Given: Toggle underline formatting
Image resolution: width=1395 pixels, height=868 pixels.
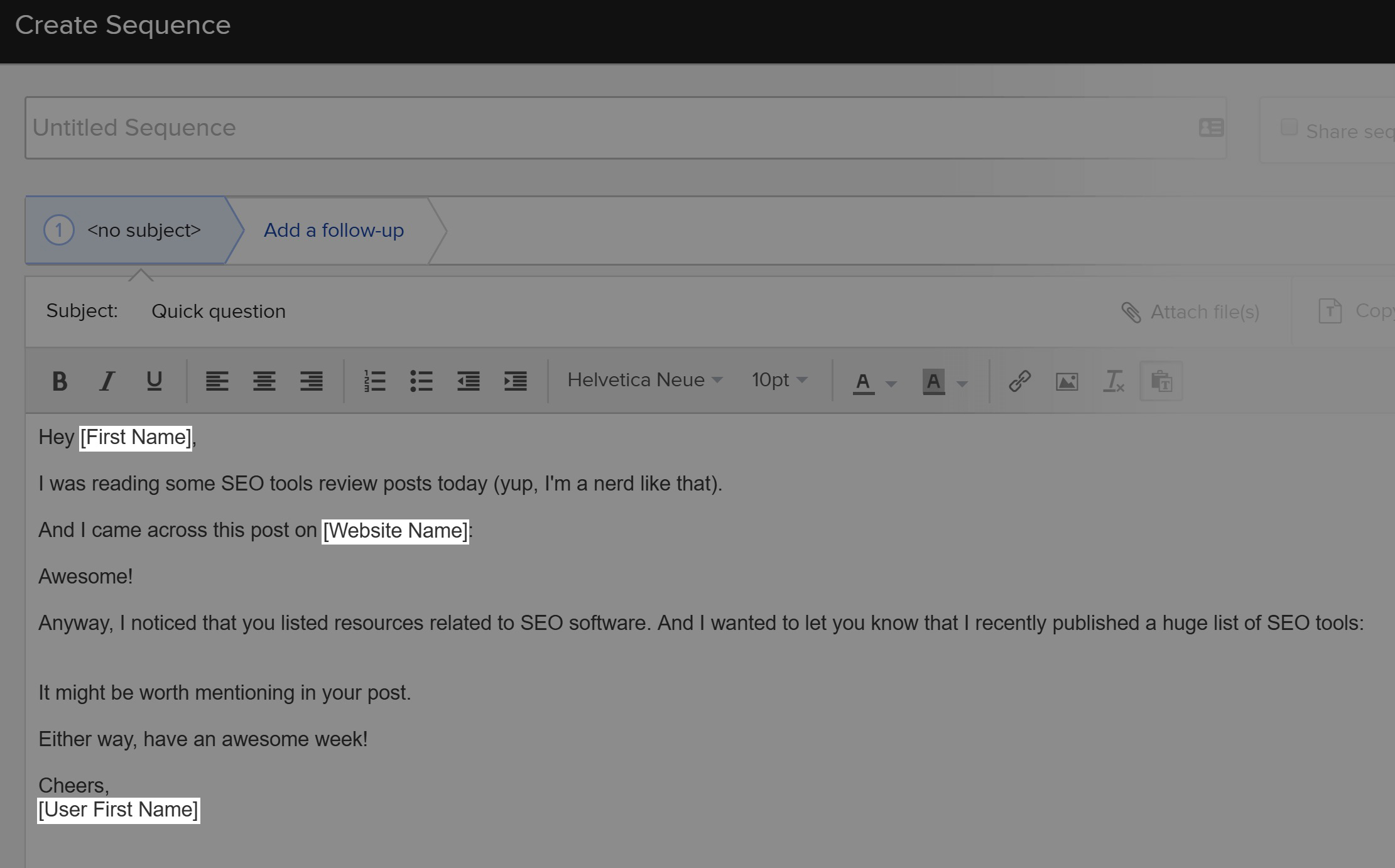Looking at the screenshot, I should pos(155,381).
